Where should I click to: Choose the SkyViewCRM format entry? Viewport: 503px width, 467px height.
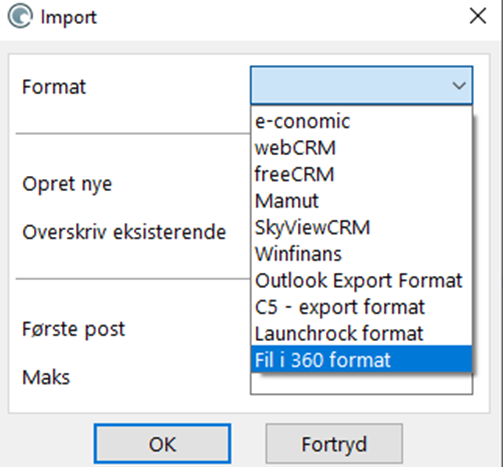[361, 227]
